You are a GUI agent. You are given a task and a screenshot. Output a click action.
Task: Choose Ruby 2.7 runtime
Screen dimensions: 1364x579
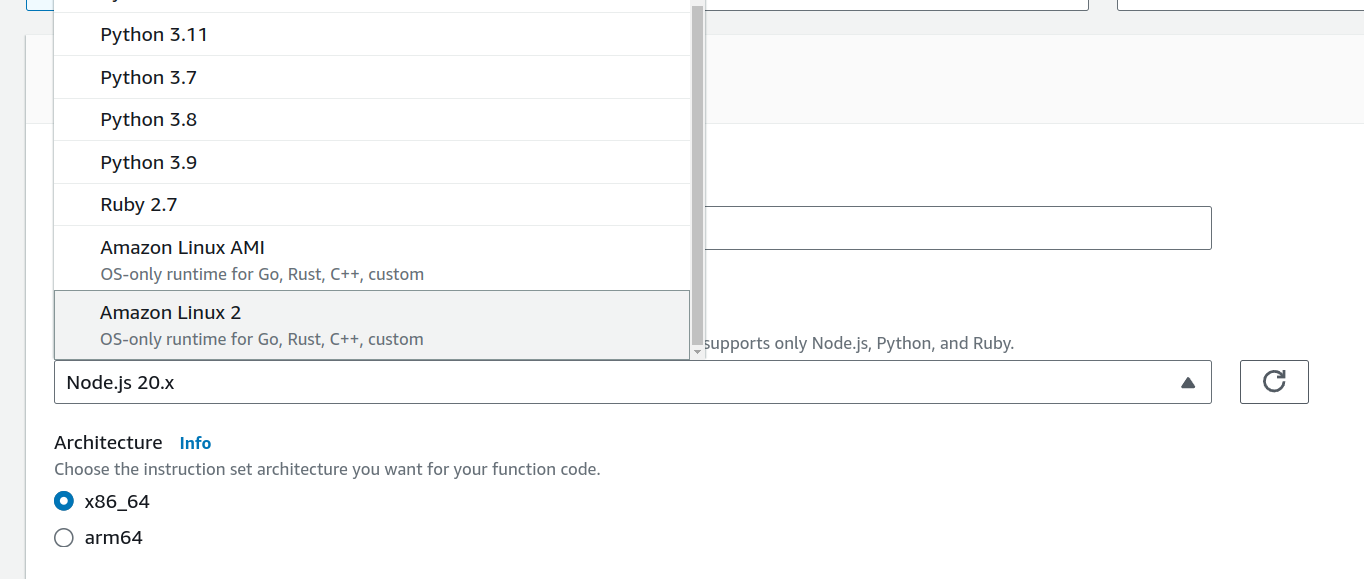pos(140,204)
